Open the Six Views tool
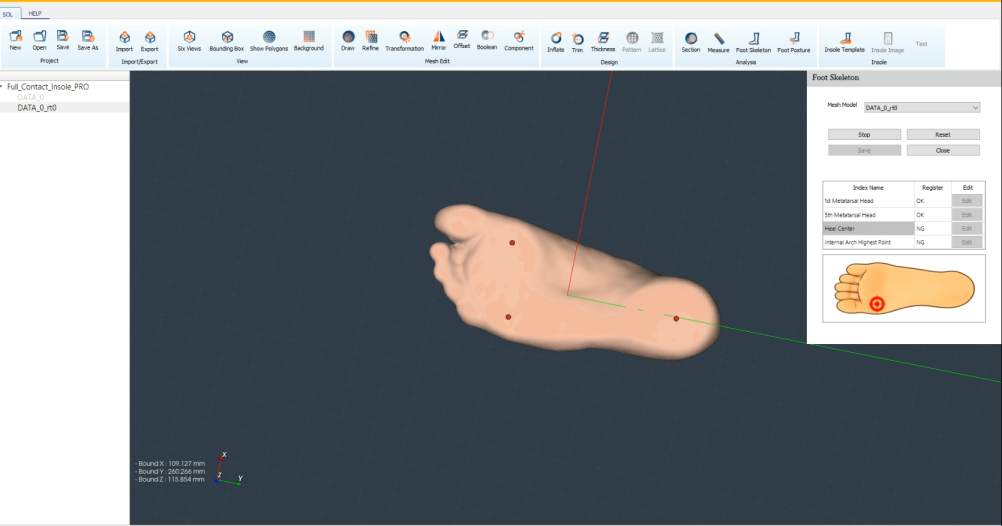Viewport: 1002px width, 526px height. (189, 40)
